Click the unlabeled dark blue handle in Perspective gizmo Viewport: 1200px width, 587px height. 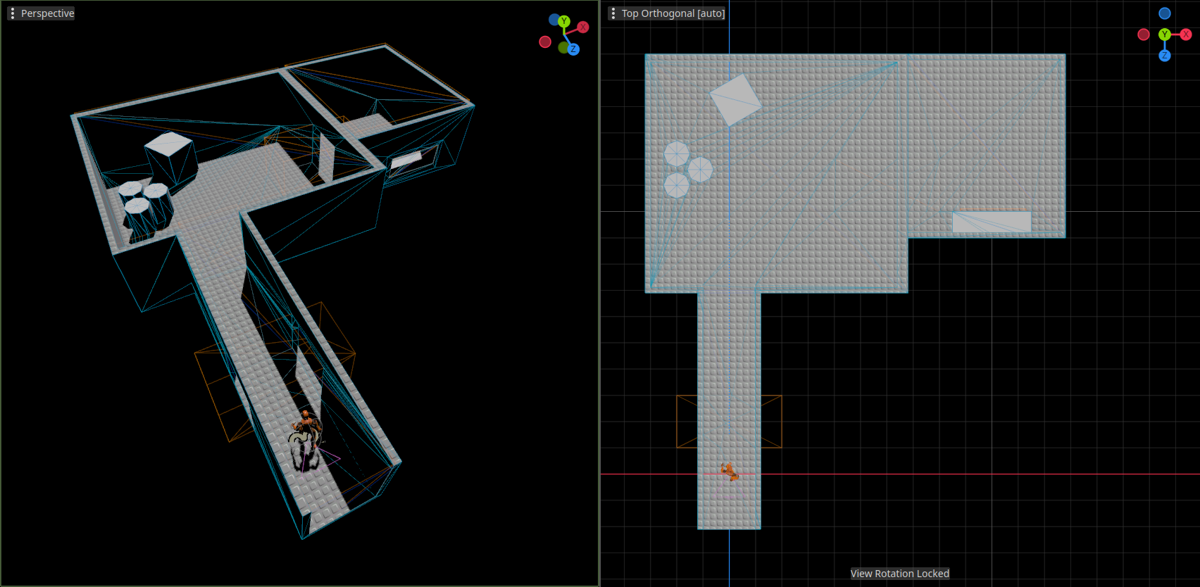(554, 19)
